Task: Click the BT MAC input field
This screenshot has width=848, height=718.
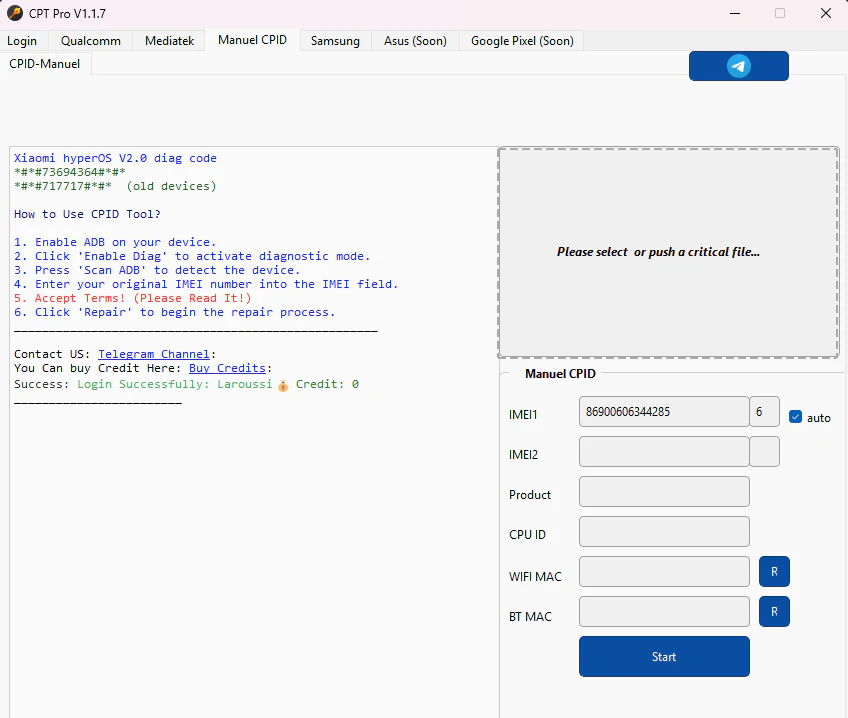Action: (x=664, y=611)
